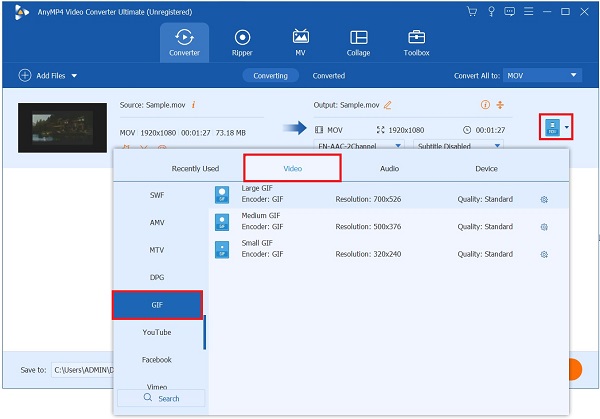Viewport: 600px width, 419px height.
Task: Click the format list scrollbar
Action: pos(205,332)
